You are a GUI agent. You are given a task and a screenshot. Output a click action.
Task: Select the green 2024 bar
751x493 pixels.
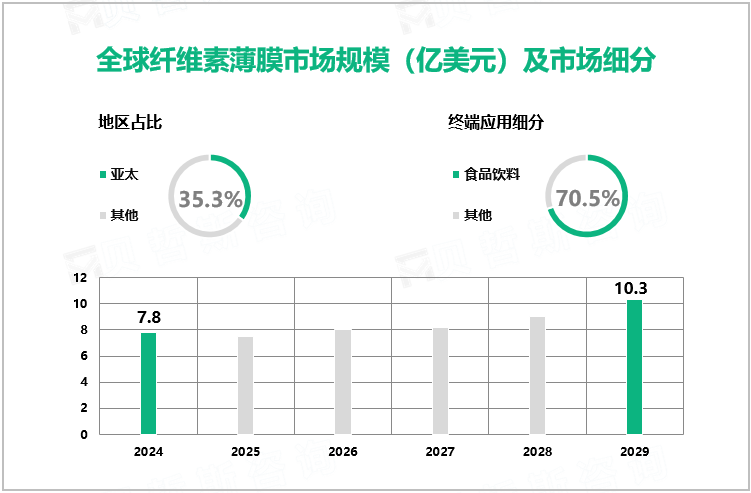[x=148, y=384]
